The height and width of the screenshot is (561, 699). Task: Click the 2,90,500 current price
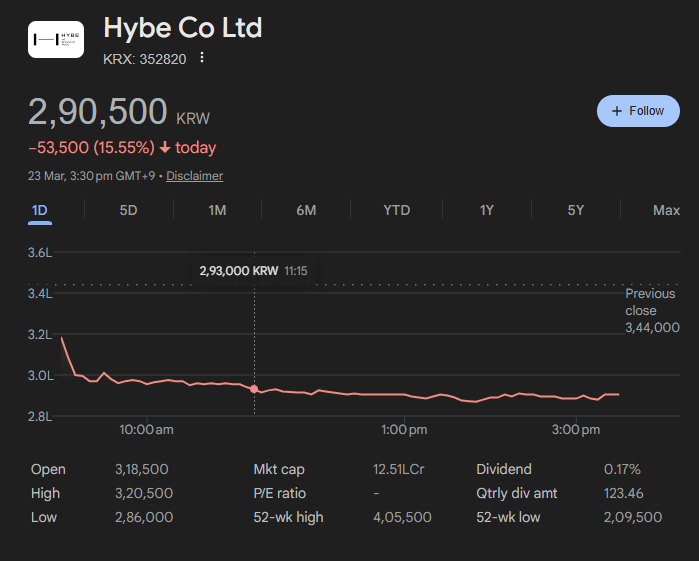(98, 111)
